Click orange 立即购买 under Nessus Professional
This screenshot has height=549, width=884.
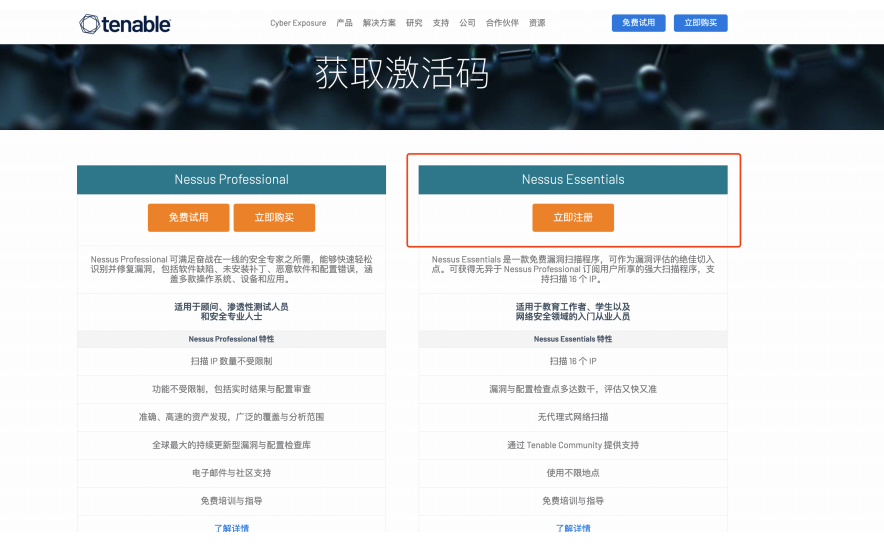tap(274, 218)
